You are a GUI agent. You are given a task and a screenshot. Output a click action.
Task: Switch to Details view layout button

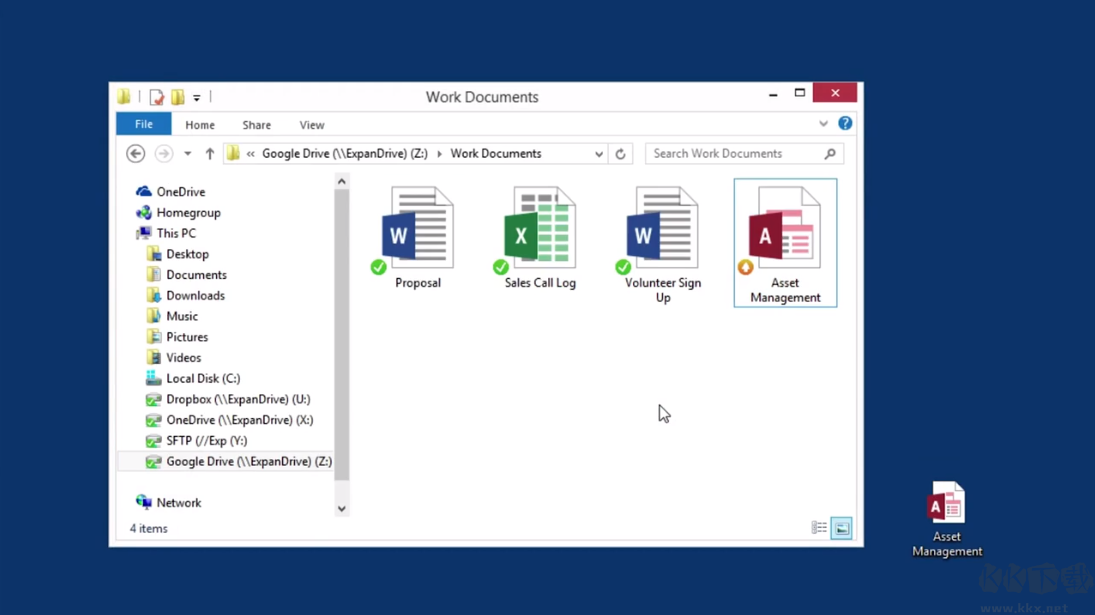[819, 528]
